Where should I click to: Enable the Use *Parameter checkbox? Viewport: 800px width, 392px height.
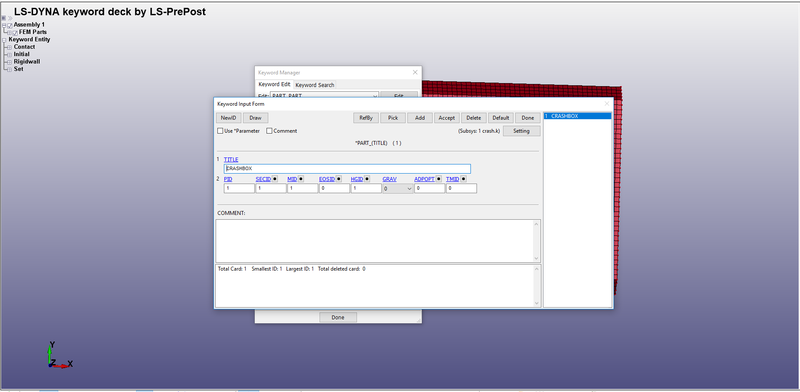[220, 131]
